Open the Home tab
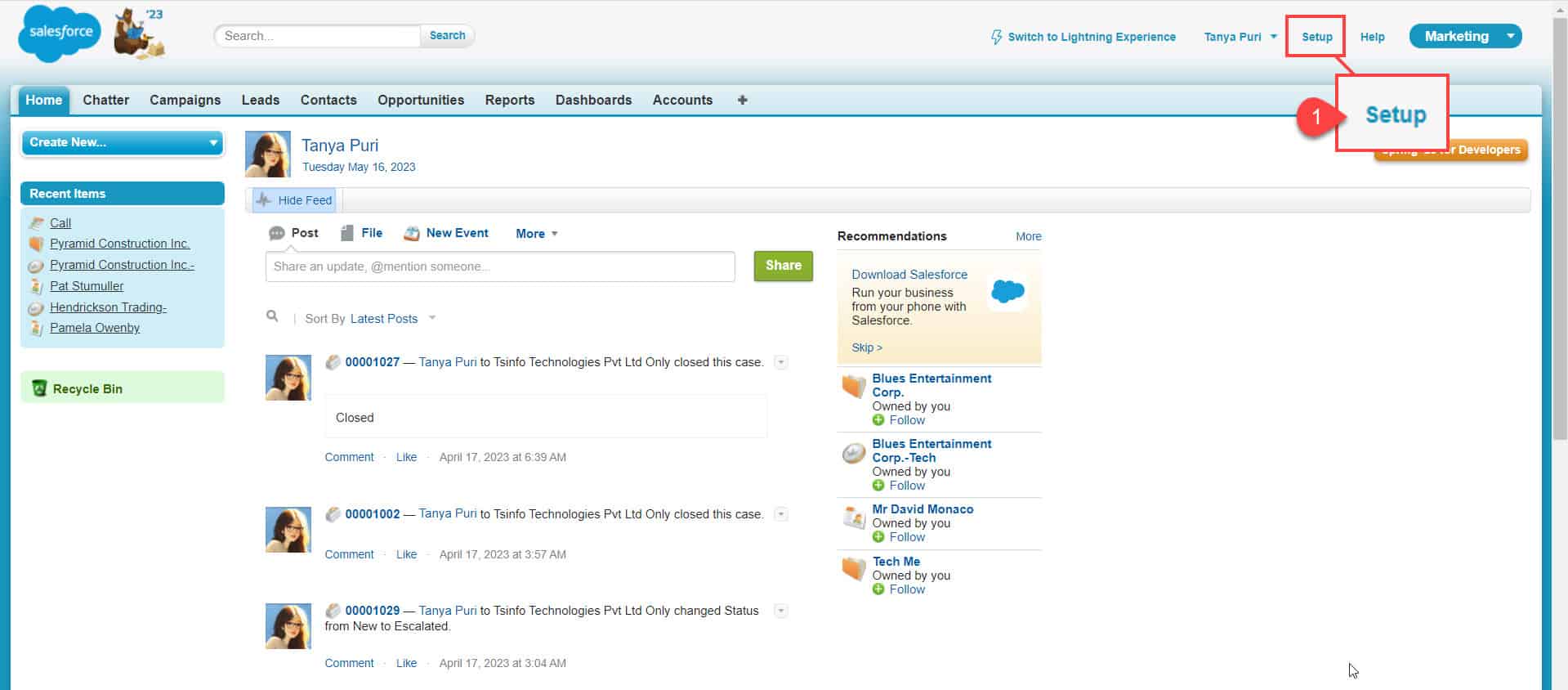The image size is (1568, 690). click(x=43, y=100)
